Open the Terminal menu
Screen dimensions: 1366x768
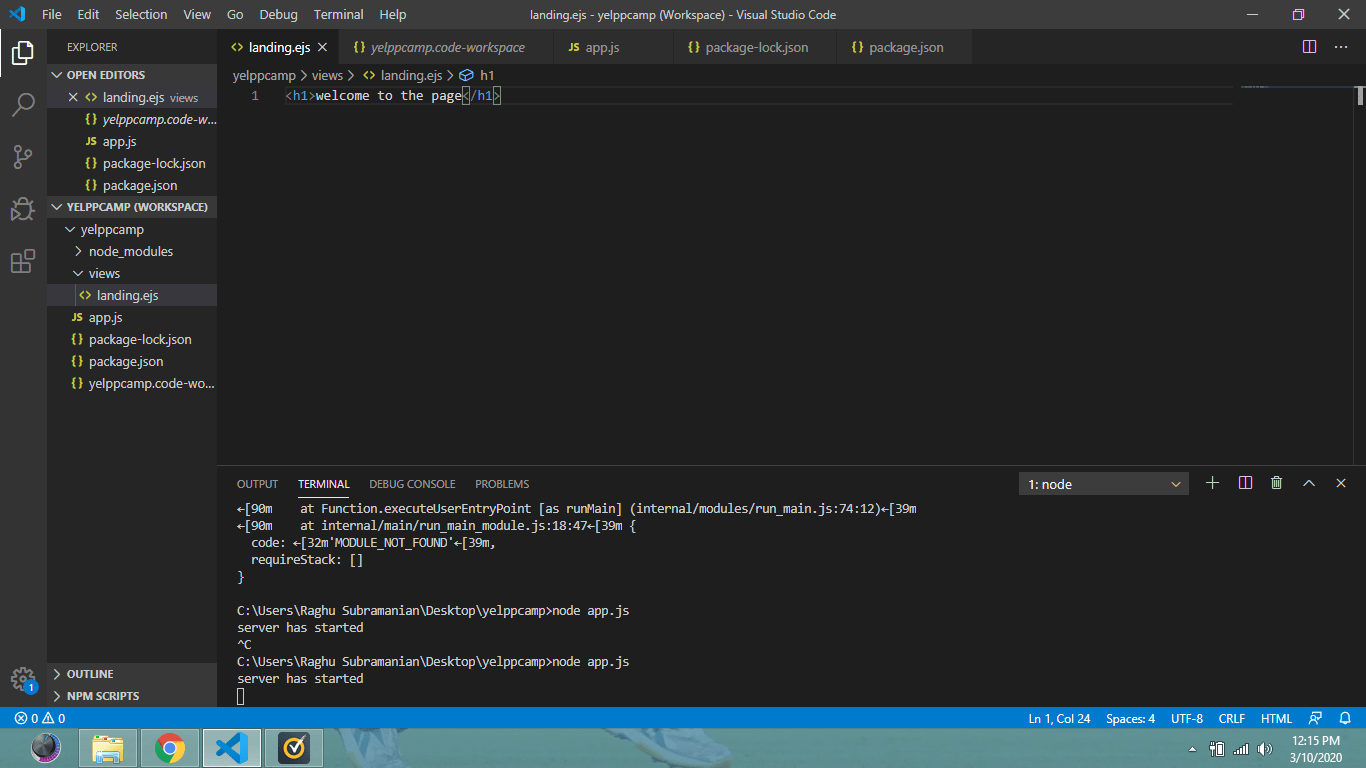click(x=338, y=14)
